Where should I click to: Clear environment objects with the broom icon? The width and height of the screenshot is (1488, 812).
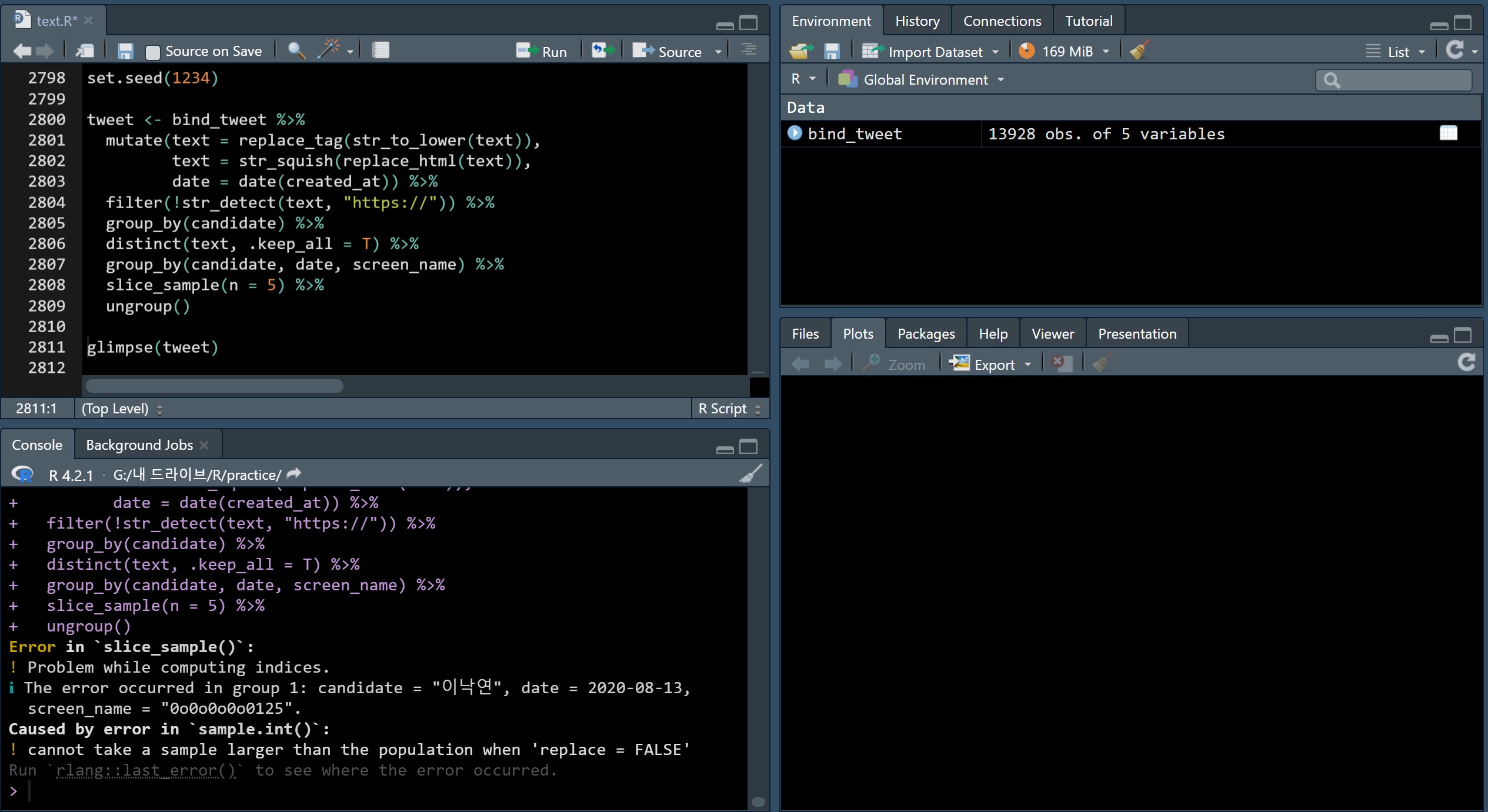(1139, 51)
